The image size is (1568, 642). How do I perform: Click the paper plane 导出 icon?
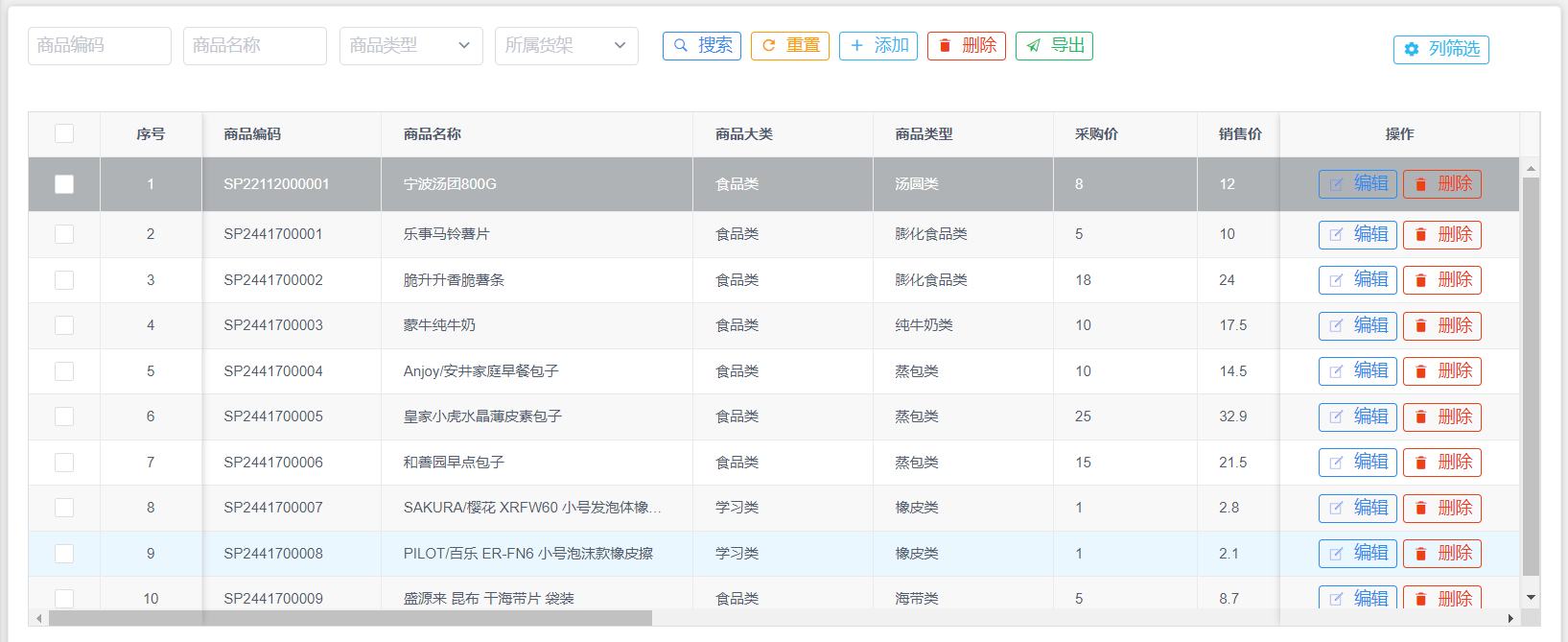pyautogui.click(x=1033, y=45)
